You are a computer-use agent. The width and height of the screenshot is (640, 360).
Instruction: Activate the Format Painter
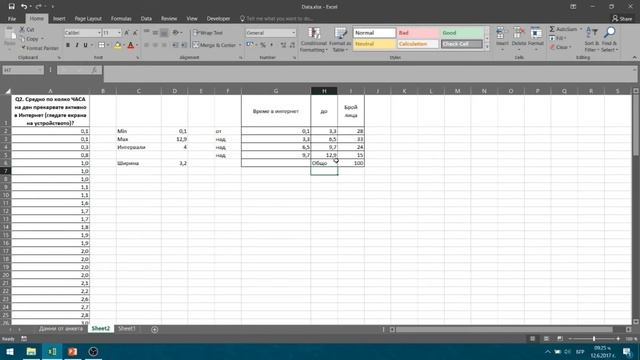coord(40,48)
